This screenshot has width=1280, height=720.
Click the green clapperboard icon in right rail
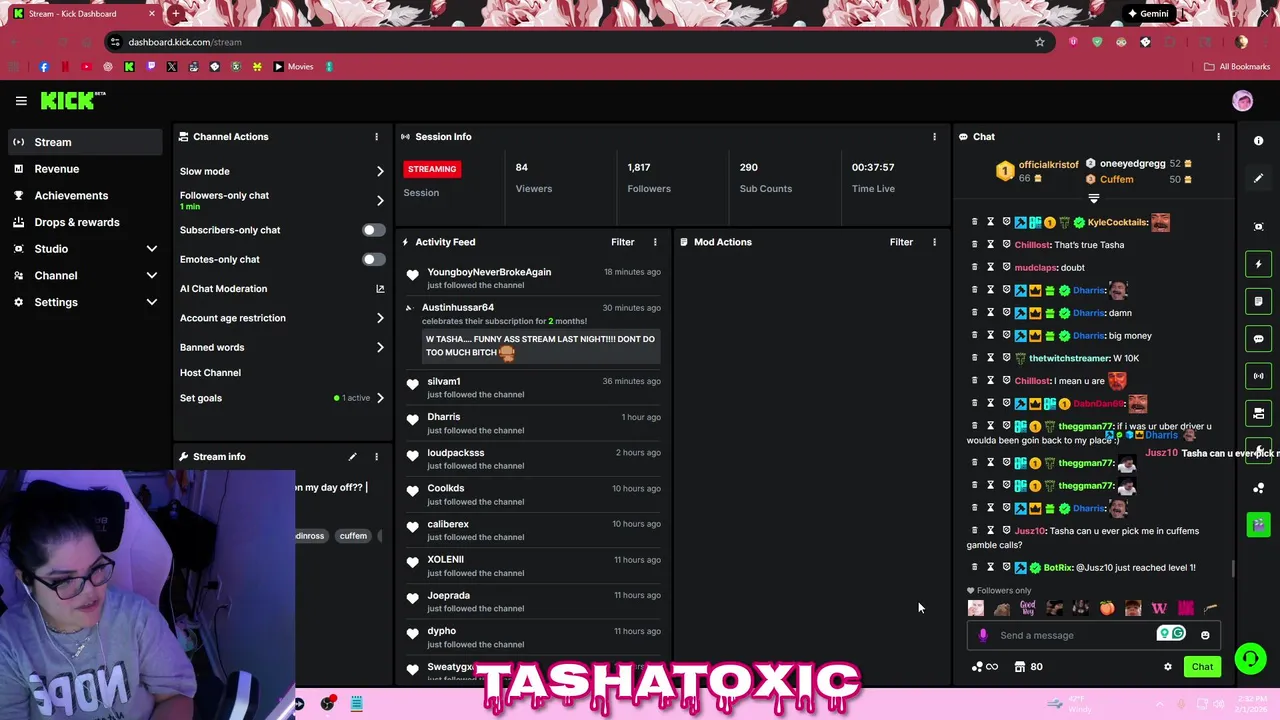[x=1258, y=525]
